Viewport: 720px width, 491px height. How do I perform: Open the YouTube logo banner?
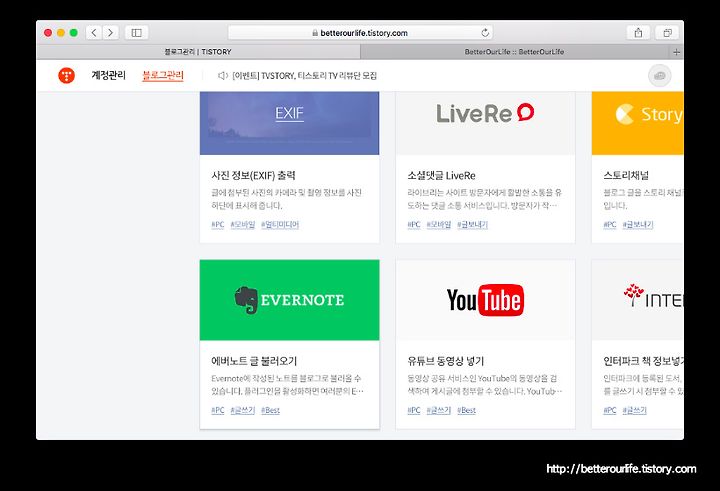(485, 300)
